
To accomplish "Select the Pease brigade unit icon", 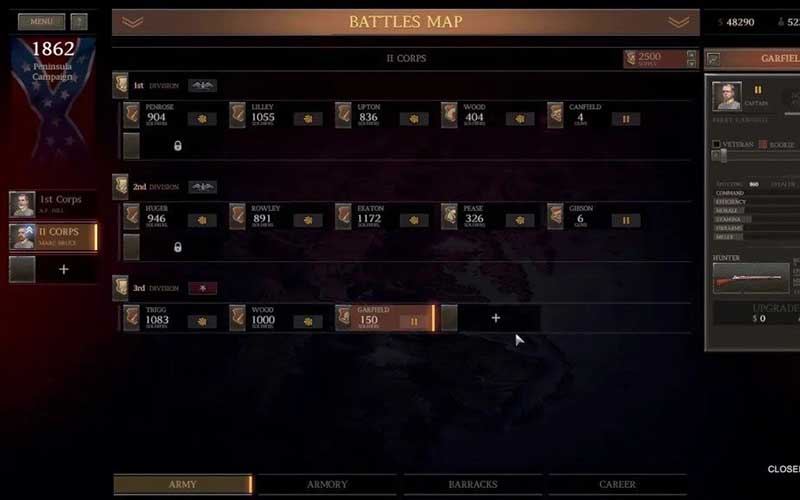I will click(x=449, y=217).
